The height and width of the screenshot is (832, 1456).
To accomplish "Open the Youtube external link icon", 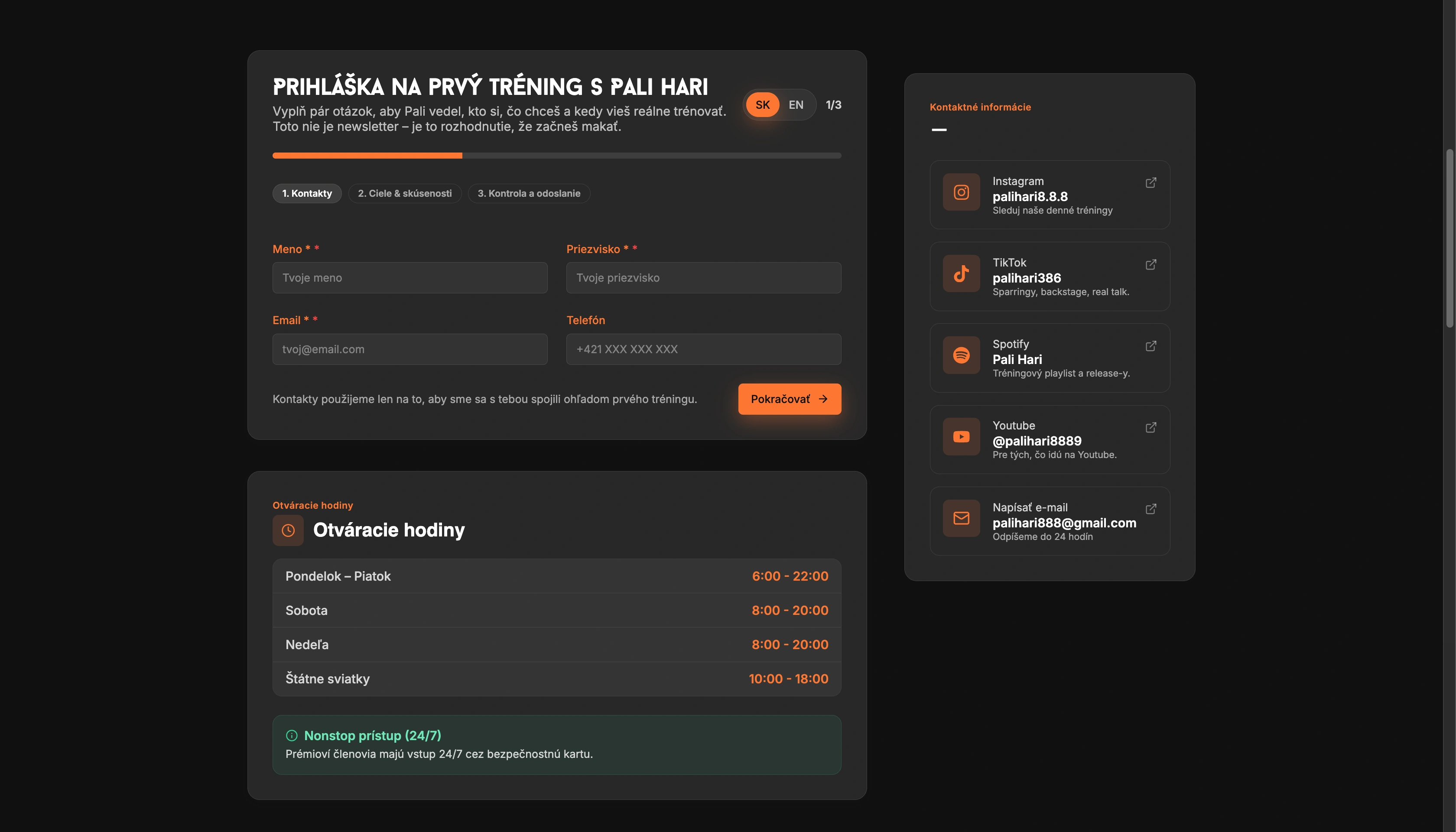I will (x=1150, y=427).
